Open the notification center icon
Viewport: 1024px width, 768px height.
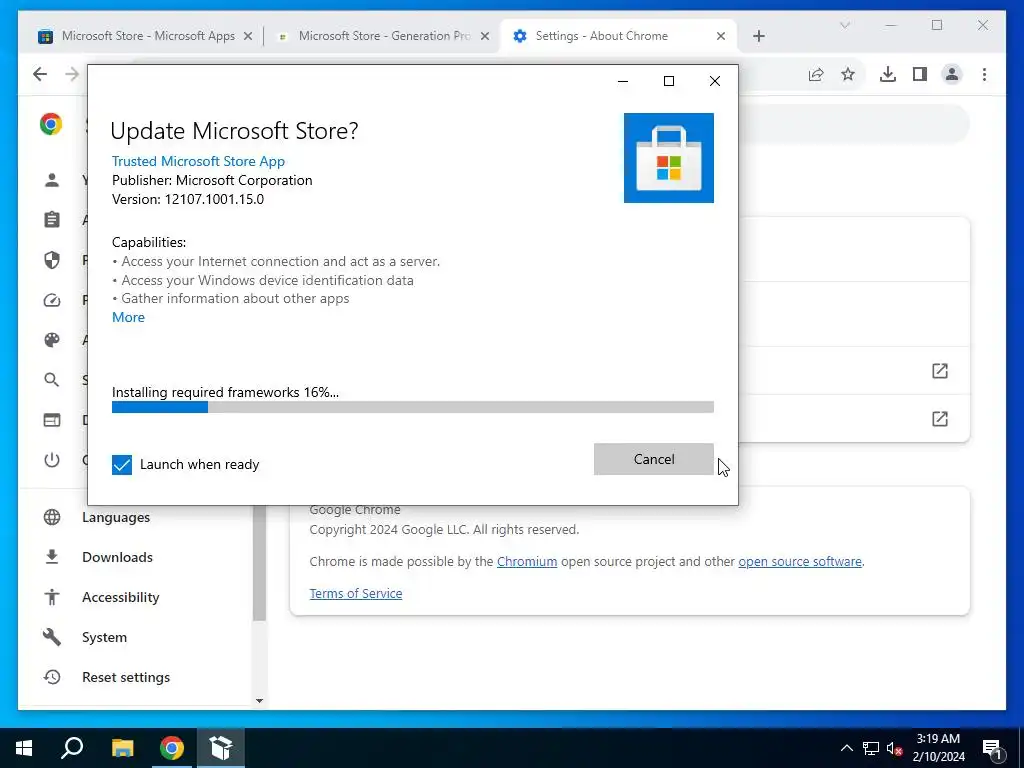(992, 748)
